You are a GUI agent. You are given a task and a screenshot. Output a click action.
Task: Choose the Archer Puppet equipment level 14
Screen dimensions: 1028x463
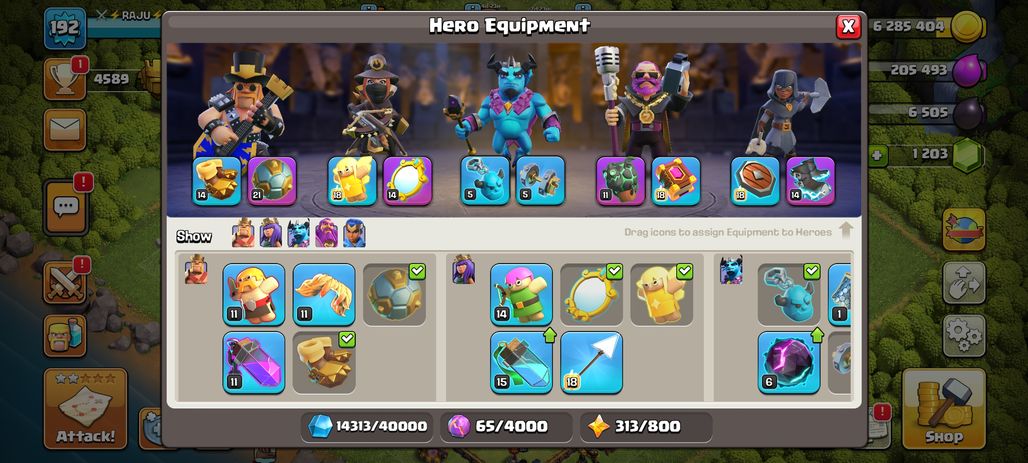521,294
